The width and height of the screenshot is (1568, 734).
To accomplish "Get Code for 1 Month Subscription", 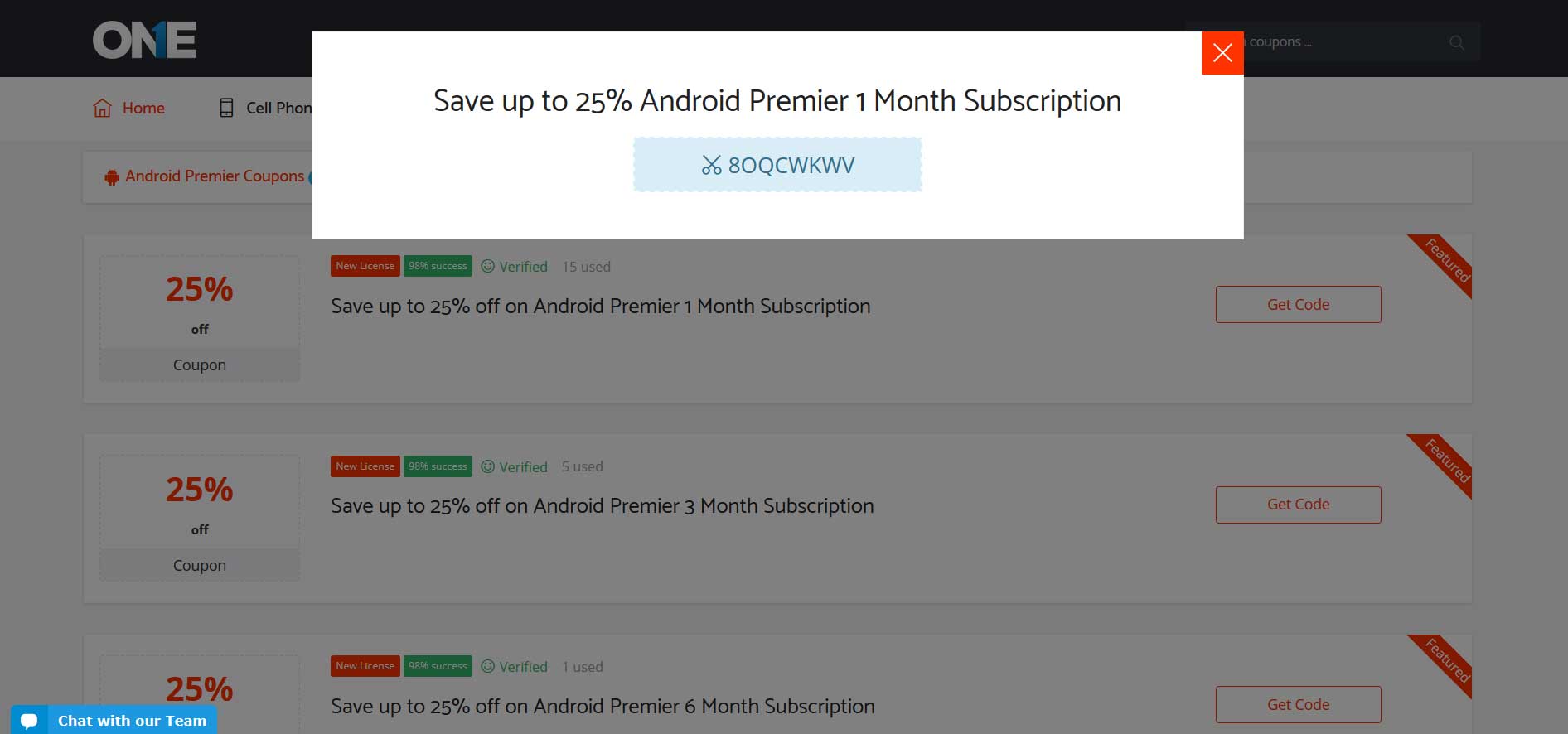I will (x=1298, y=305).
